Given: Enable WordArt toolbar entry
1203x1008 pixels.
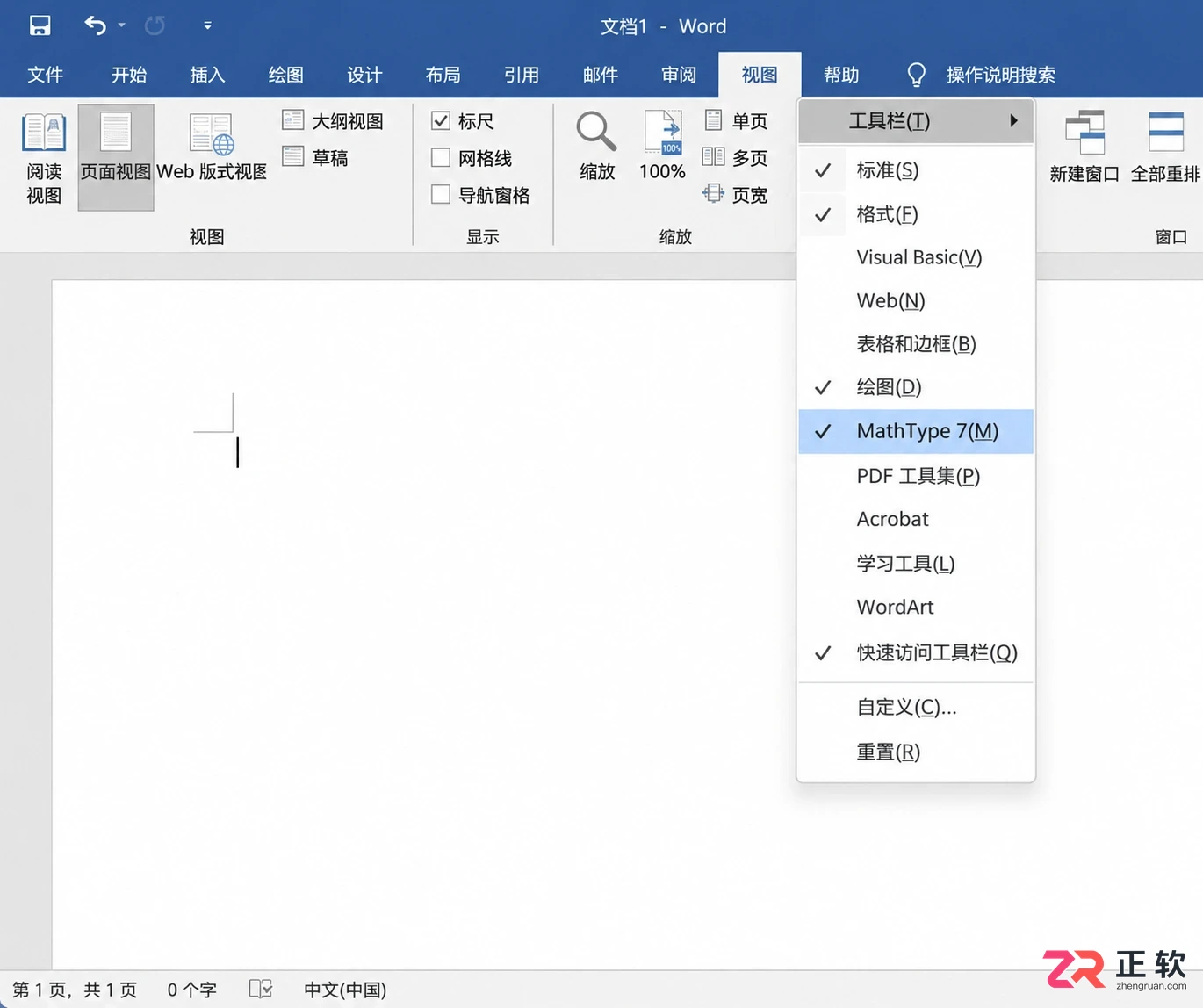Looking at the screenshot, I should (x=916, y=607).
